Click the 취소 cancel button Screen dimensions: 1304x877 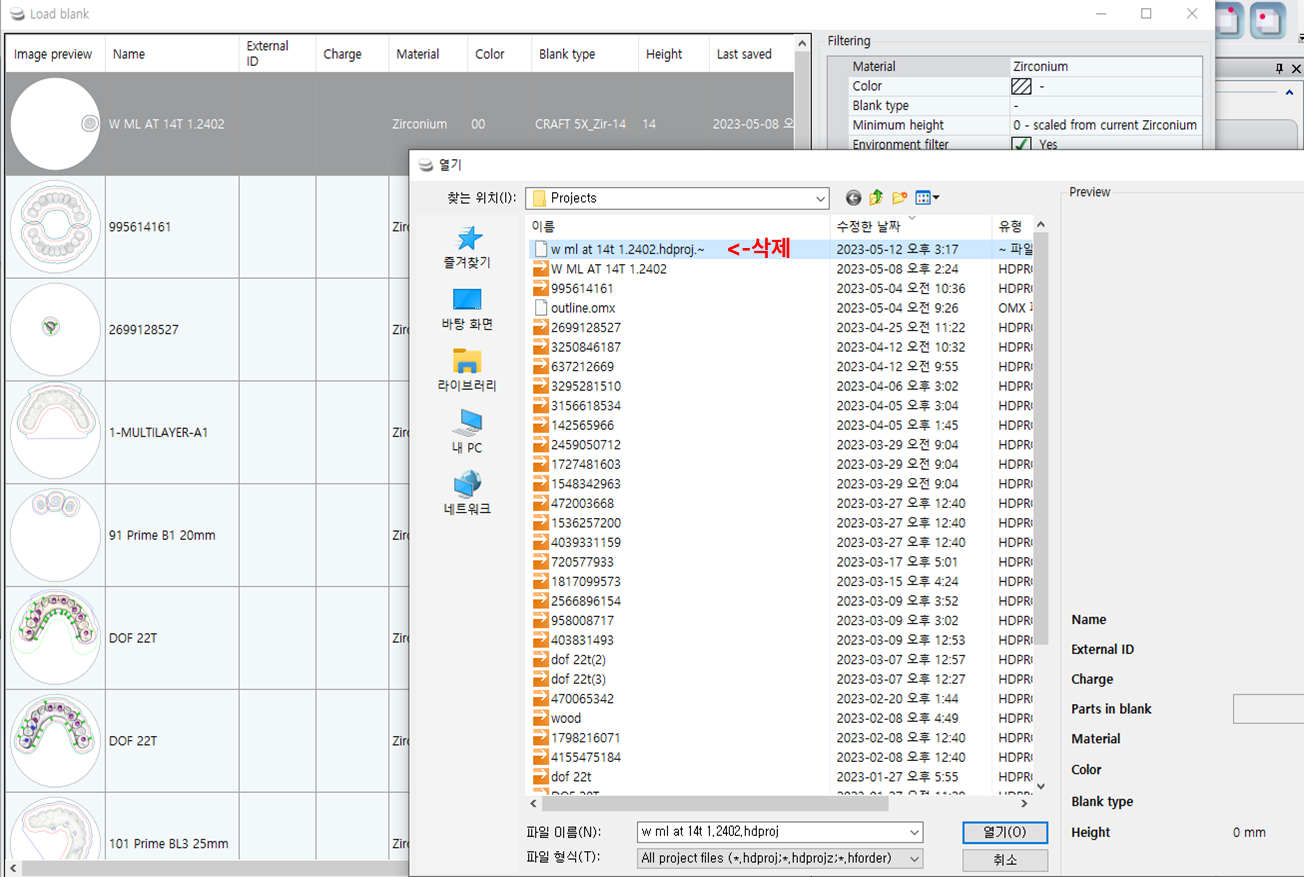1004,860
